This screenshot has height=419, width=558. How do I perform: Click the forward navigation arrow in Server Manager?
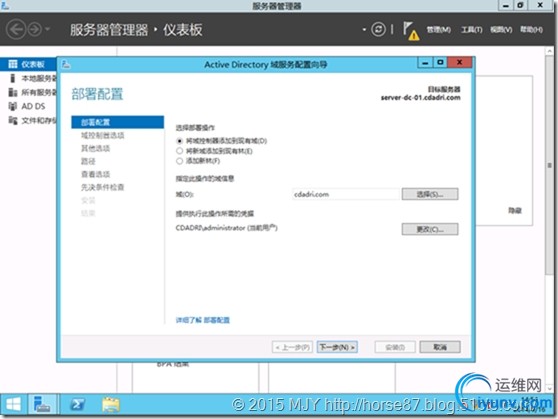click(35, 29)
